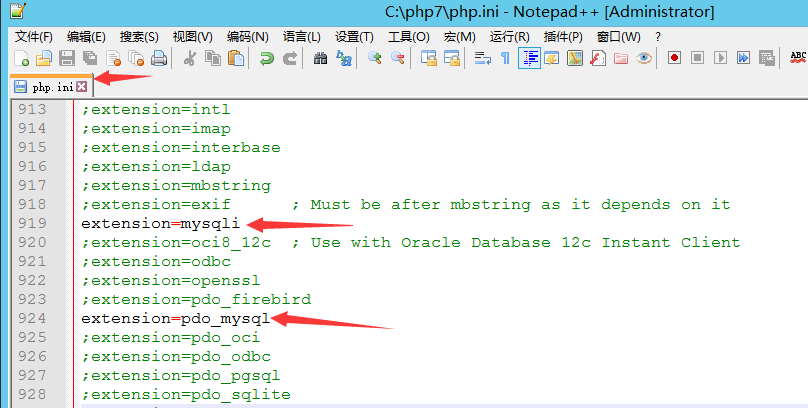This screenshot has height=408, width=808.
Task: Toggle Show all characters pilcrow icon
Action: (505, 59)
